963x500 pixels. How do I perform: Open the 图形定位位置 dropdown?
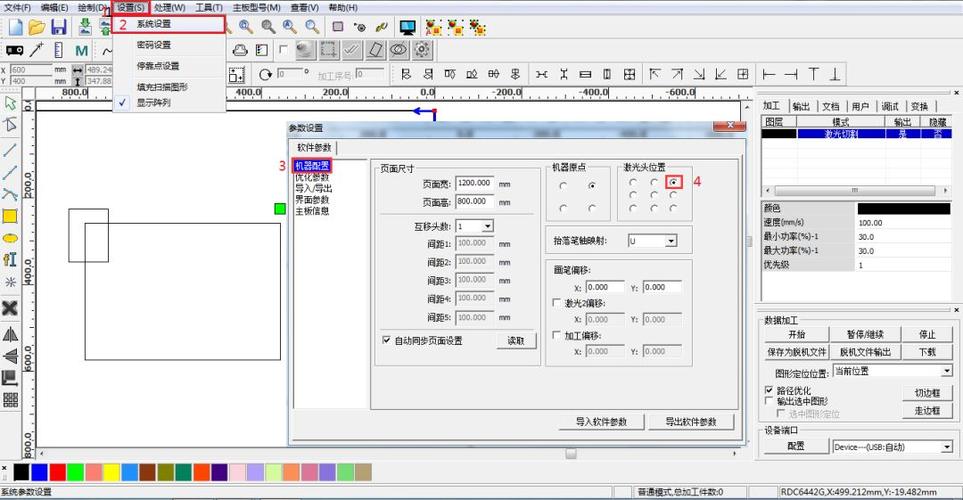click(x=946, y=371)
